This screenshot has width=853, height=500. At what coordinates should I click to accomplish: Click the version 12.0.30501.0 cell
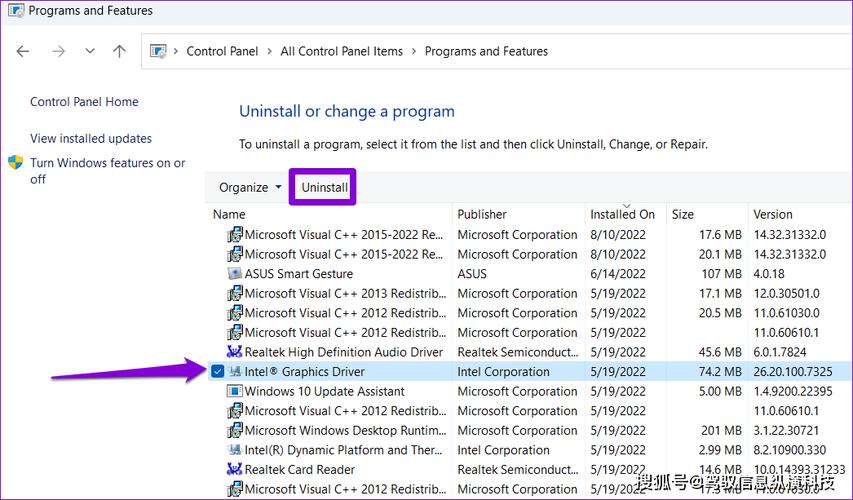click(x=786, y=293)
